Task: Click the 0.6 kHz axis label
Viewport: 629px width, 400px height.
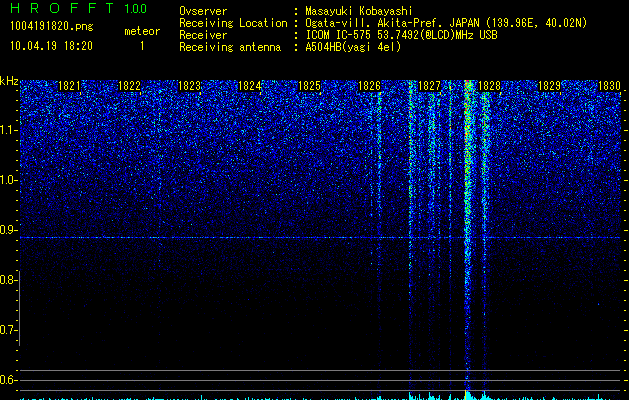Action: coord(7,380)
